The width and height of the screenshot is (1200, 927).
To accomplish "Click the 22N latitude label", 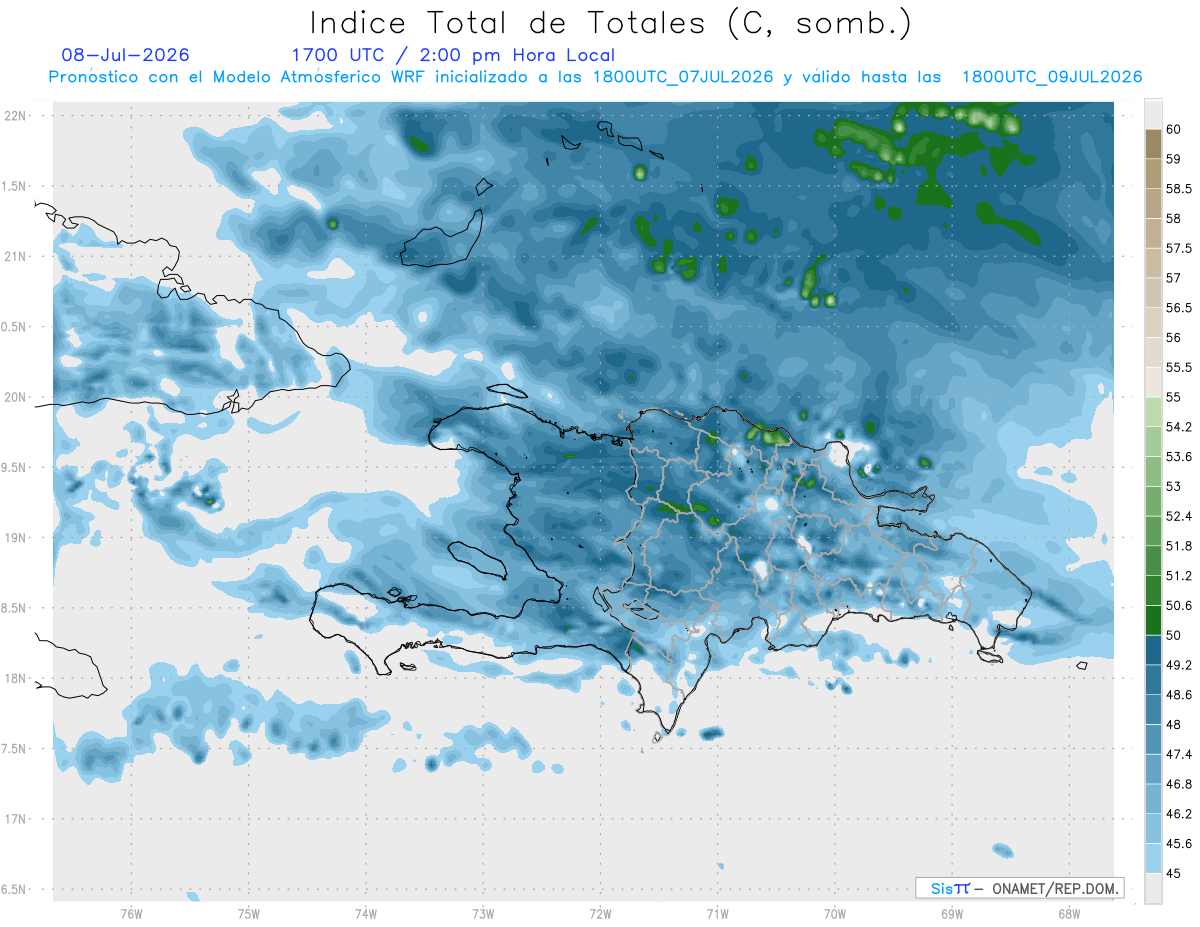I will pyautogui.click(x=15, y=116).
